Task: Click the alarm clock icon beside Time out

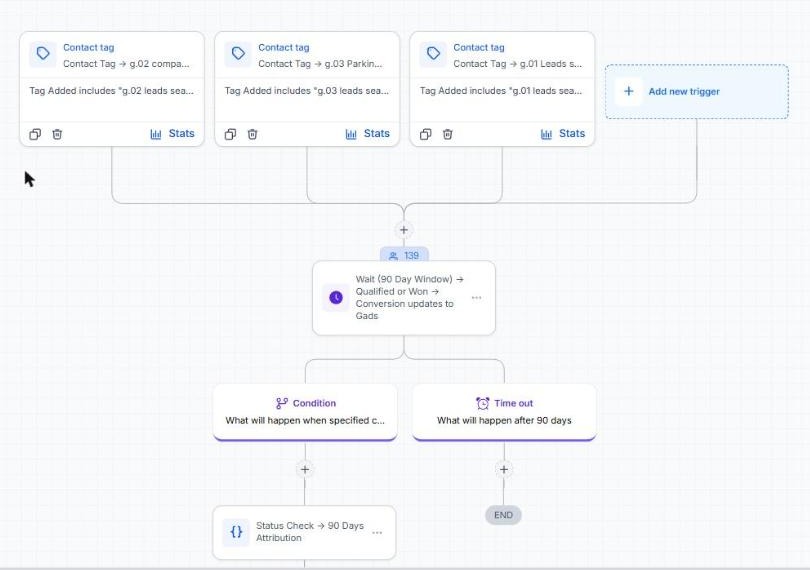Action: coord(482,403)
